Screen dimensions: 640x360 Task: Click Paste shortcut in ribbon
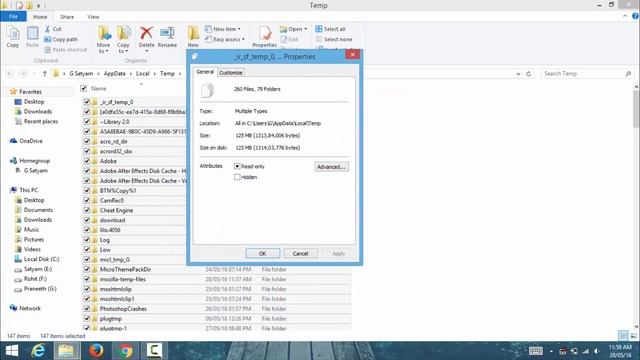pos(65,49)
